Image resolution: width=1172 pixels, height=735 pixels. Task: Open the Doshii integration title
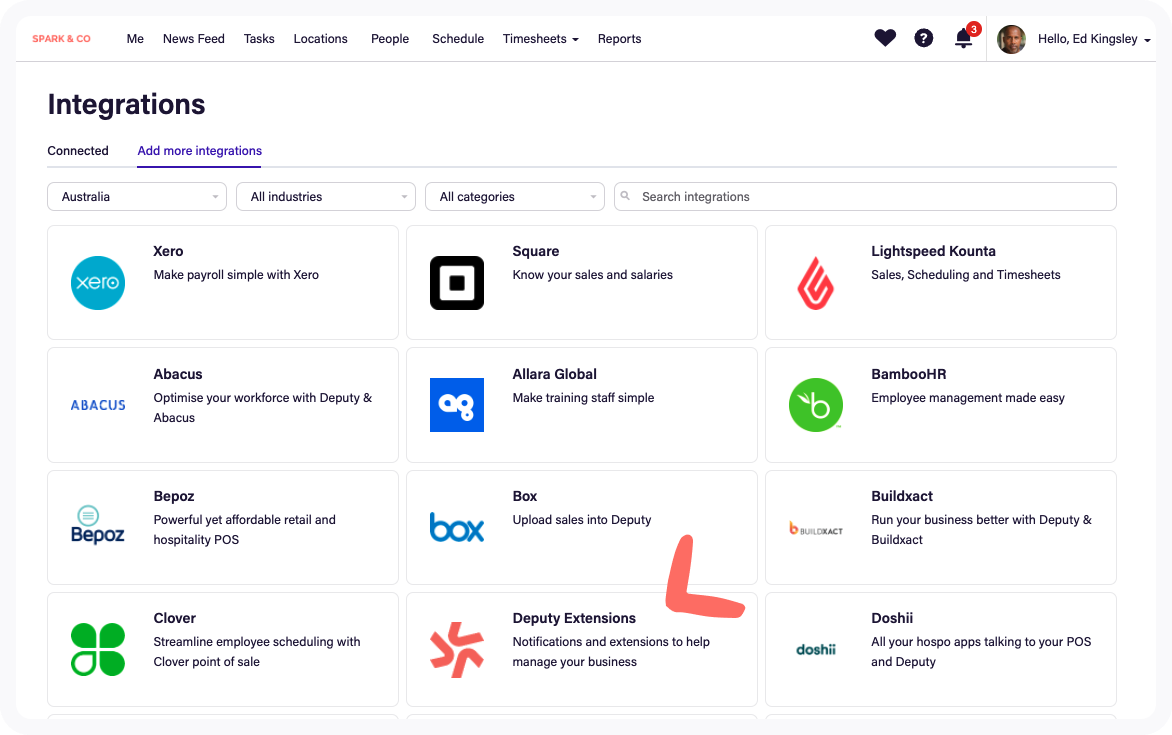pyautogui.click(x=892, y=618)
